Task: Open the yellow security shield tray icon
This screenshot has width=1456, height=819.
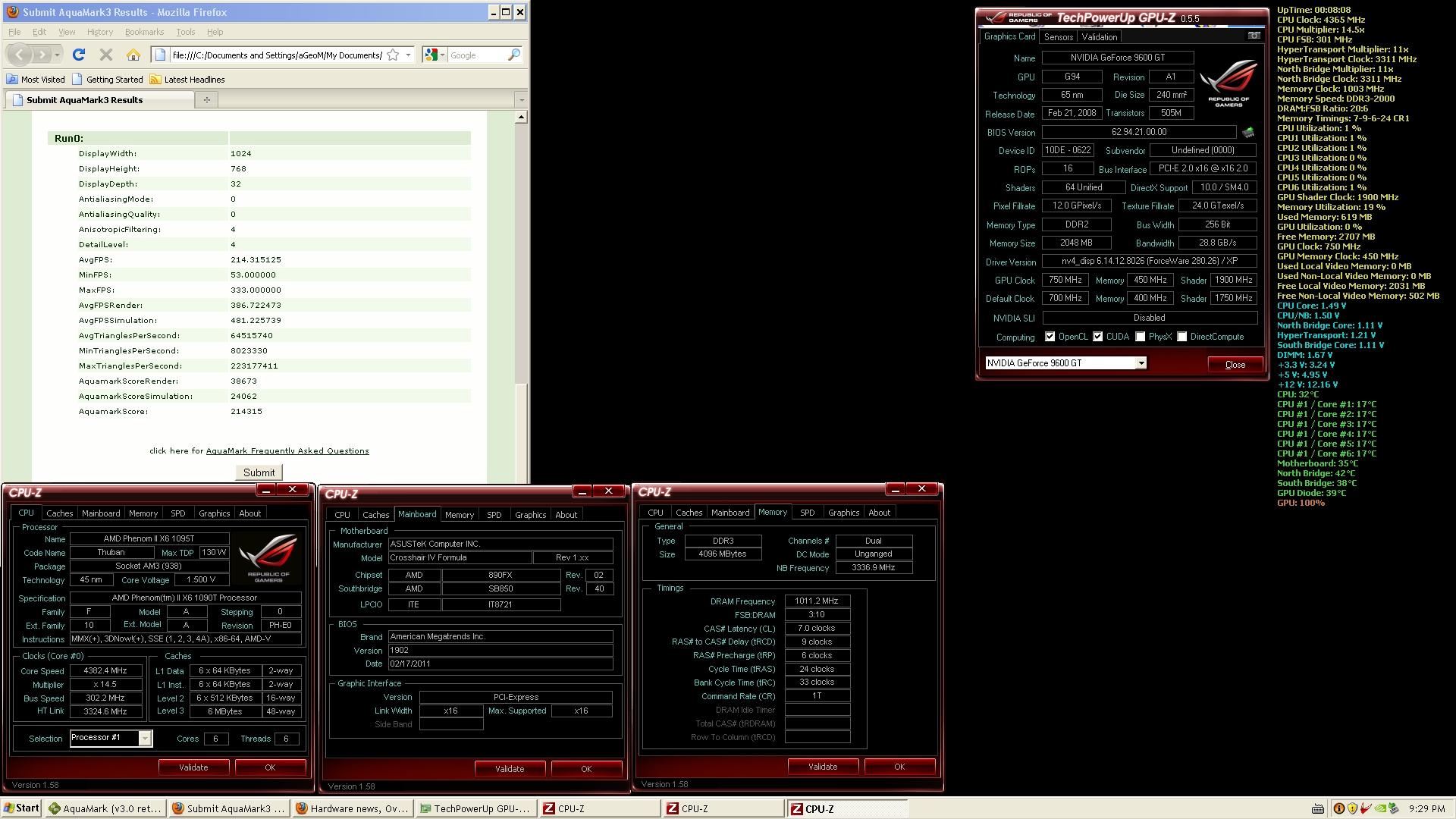Action: pyautogui.click(x=1352, y=808)
